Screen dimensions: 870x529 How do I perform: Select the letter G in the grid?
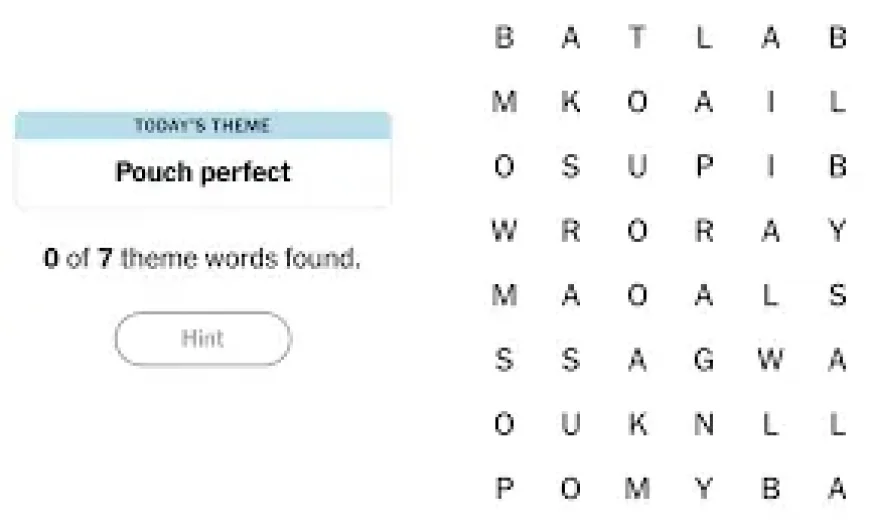(704, 360)
